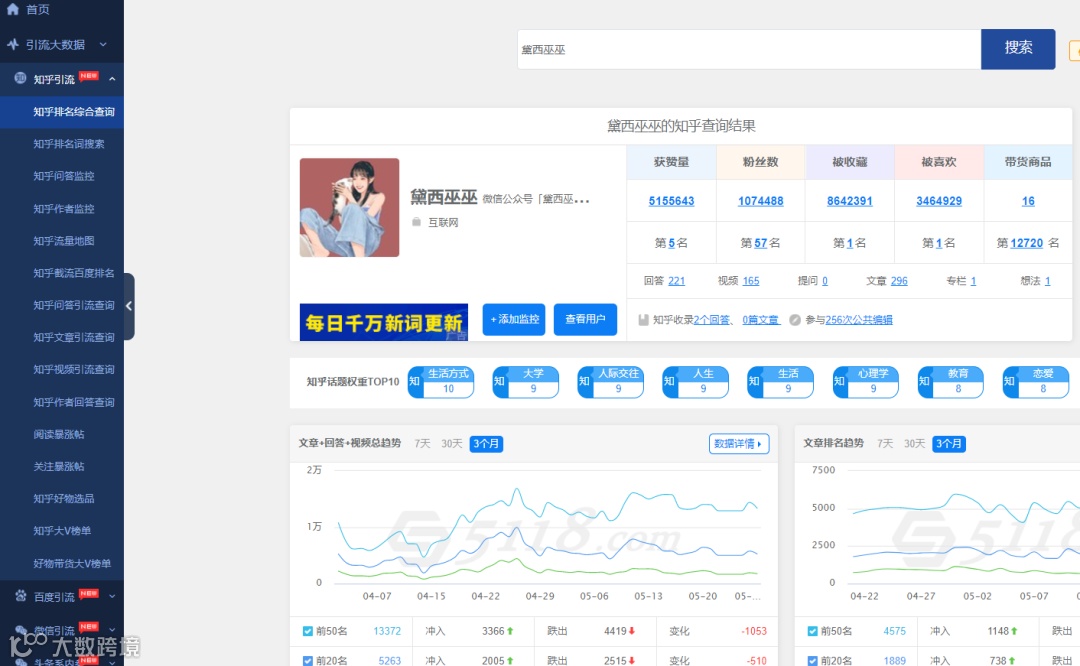The height and width of the screenshot is (666, 1080).
Task: Click the 知 icon on 恋爱 topic
Action: (1010, 381)
